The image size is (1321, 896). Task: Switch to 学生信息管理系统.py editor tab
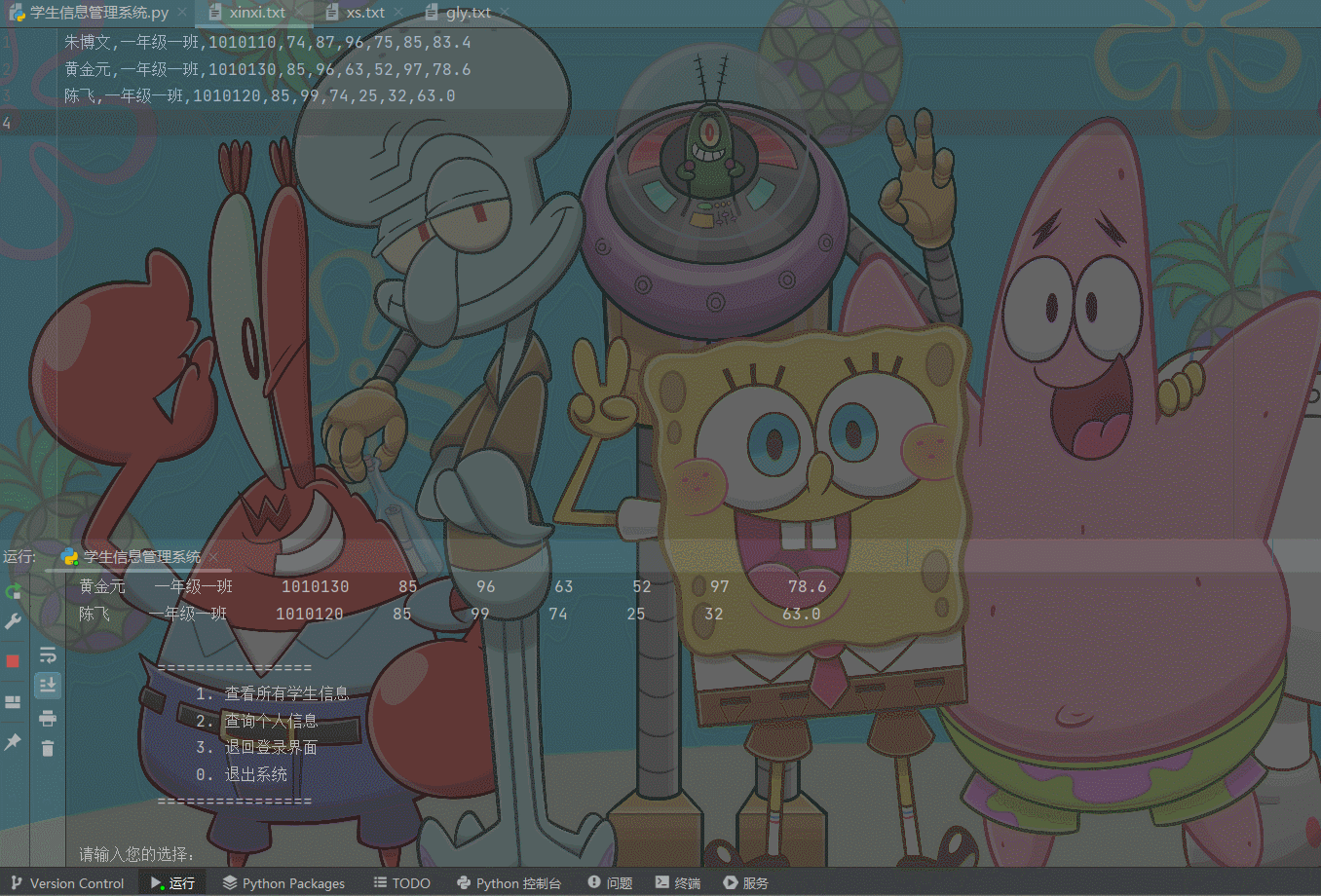98,13
